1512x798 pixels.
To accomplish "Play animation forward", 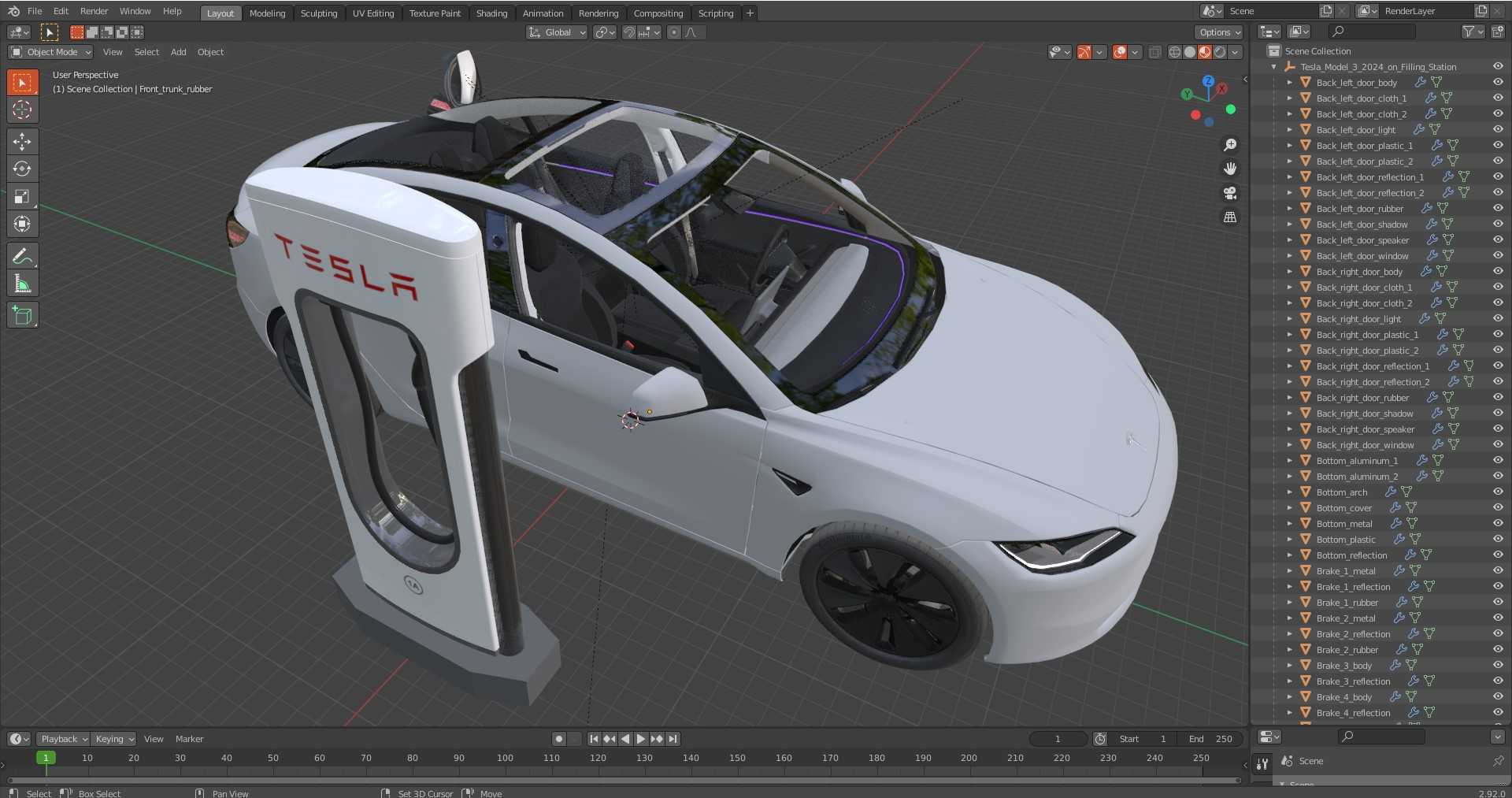I will pyautogui.click(x=641, y=739).
